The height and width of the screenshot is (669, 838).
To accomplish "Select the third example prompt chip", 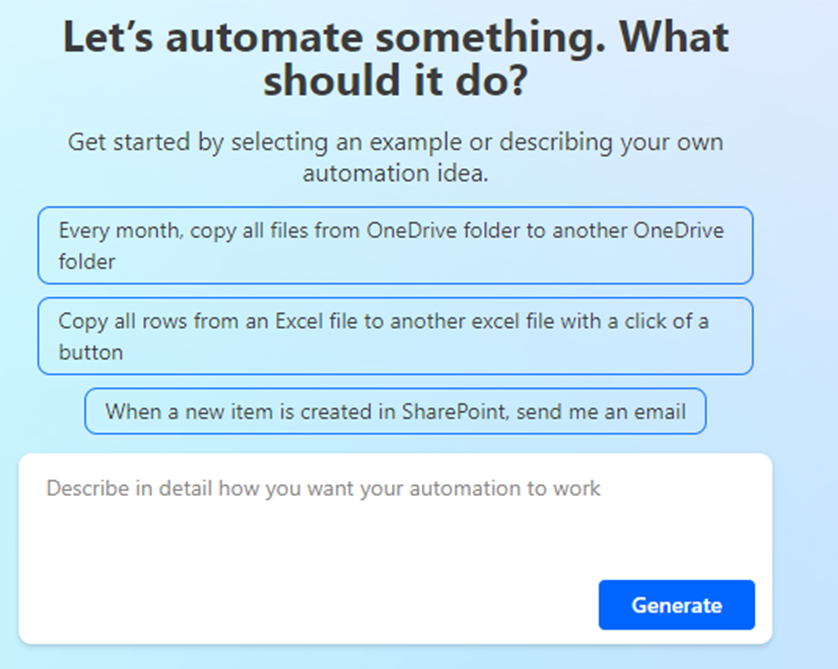I will pos(395,411).
